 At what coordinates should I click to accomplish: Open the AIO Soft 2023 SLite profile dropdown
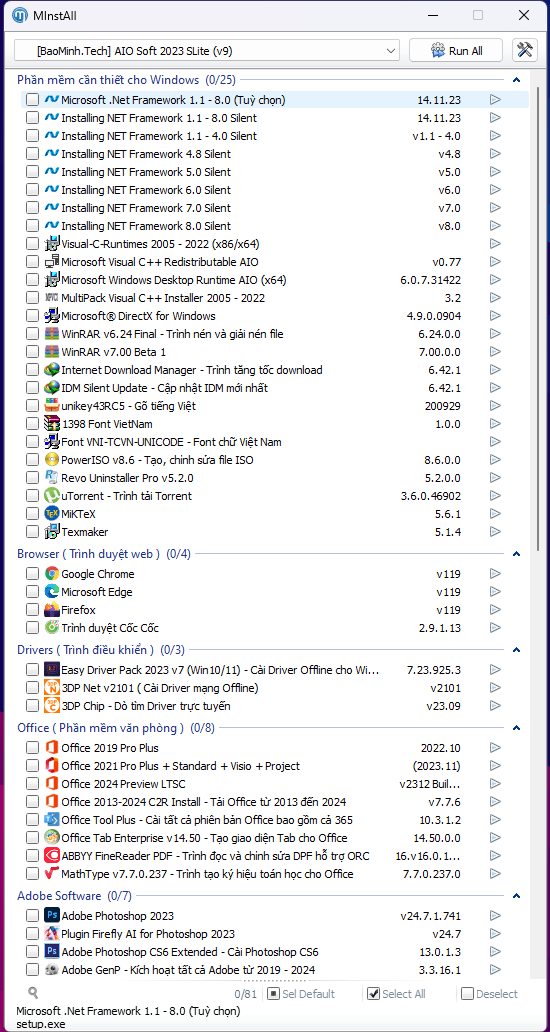click(207, 50)
